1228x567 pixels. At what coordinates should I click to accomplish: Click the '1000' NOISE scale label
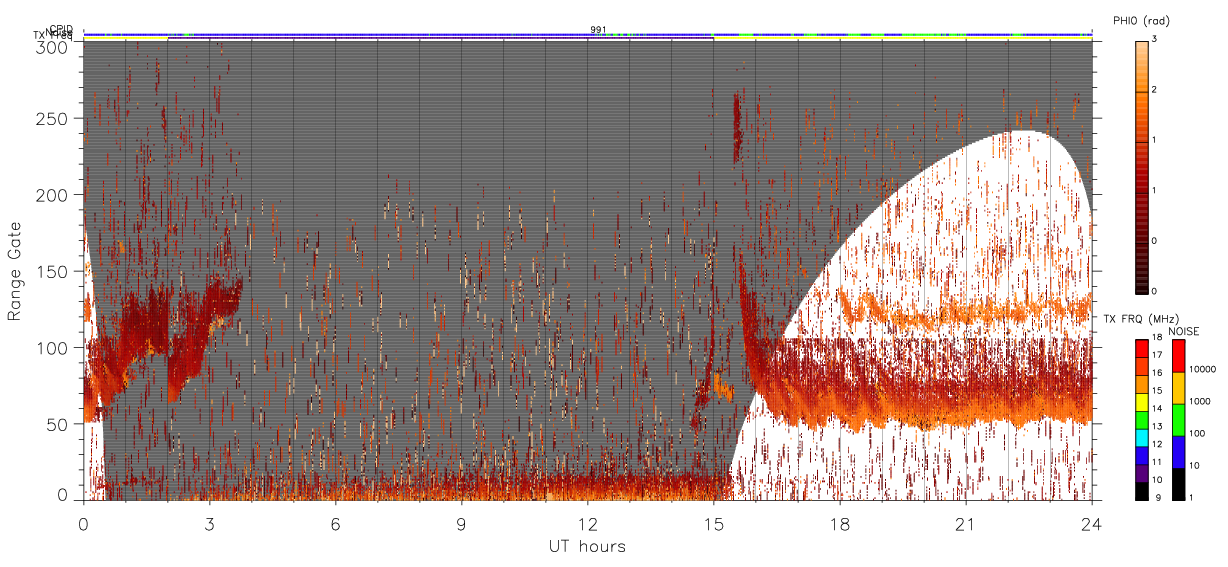(x=1200, y=401)
